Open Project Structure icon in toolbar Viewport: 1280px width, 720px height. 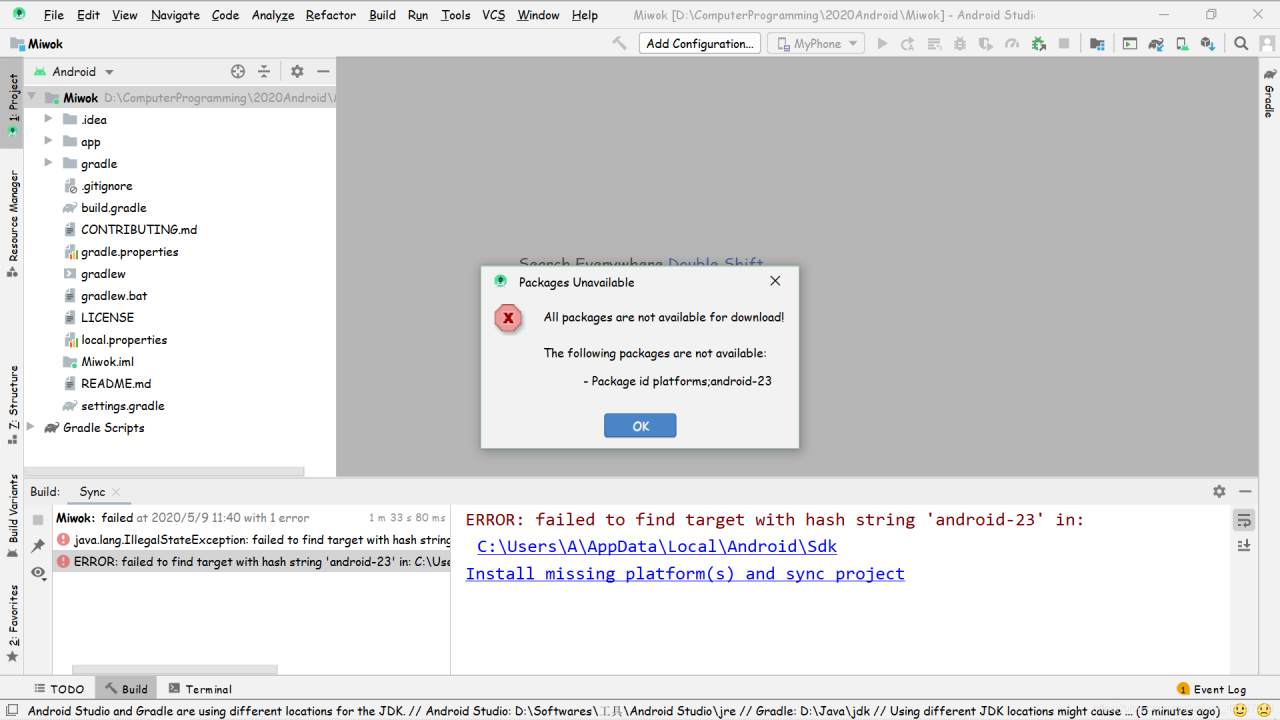point(1097,44)
